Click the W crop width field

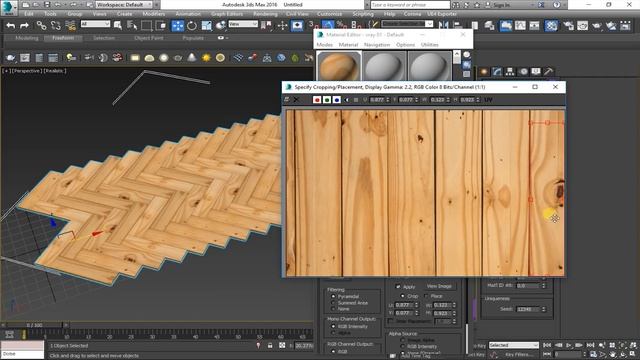coord(442,305)
